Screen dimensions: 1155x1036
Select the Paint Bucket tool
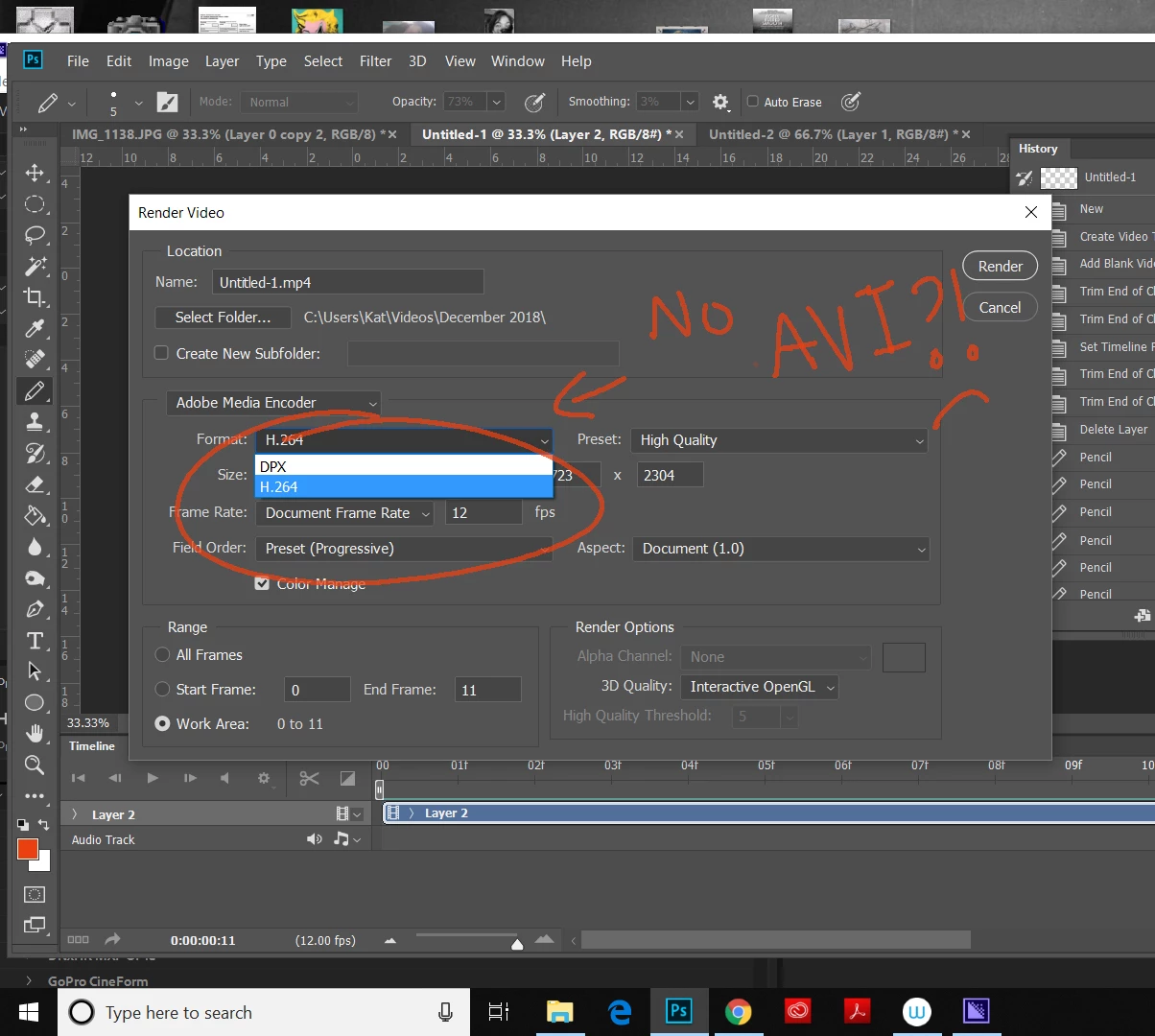click(x=35, y=515)
